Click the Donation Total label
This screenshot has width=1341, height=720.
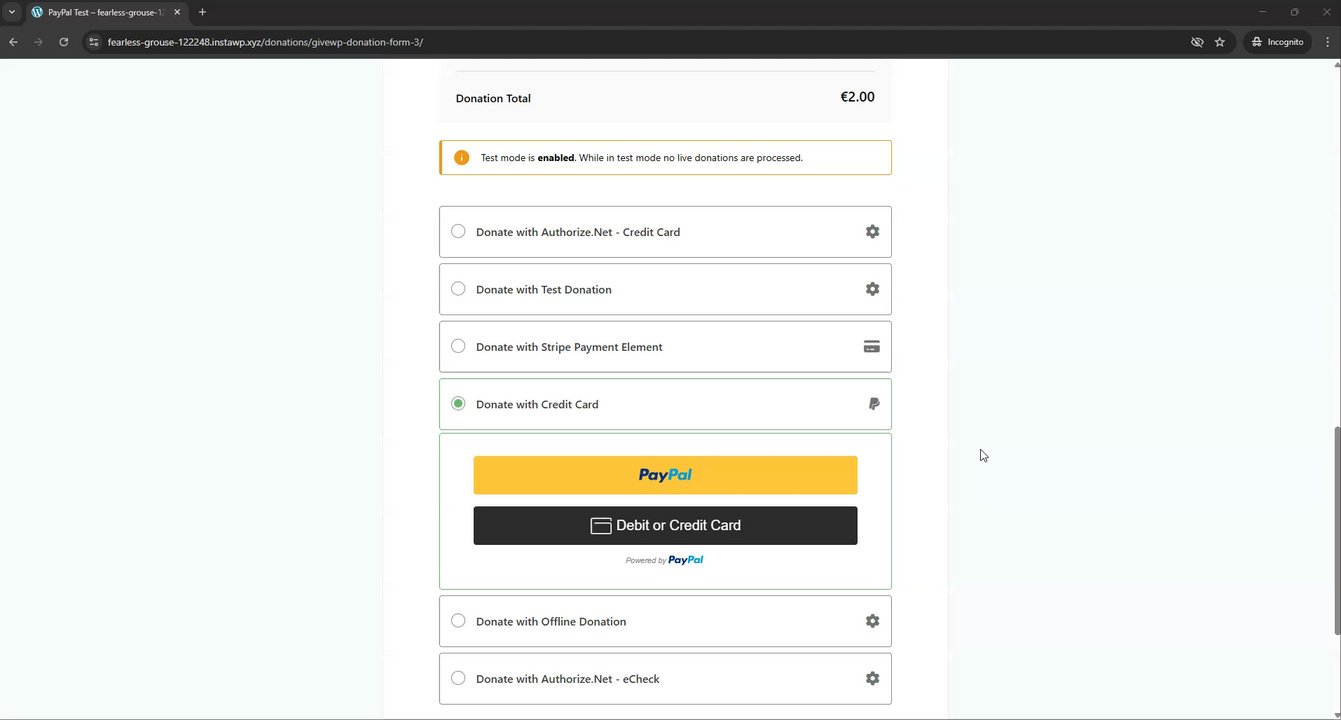493,98
